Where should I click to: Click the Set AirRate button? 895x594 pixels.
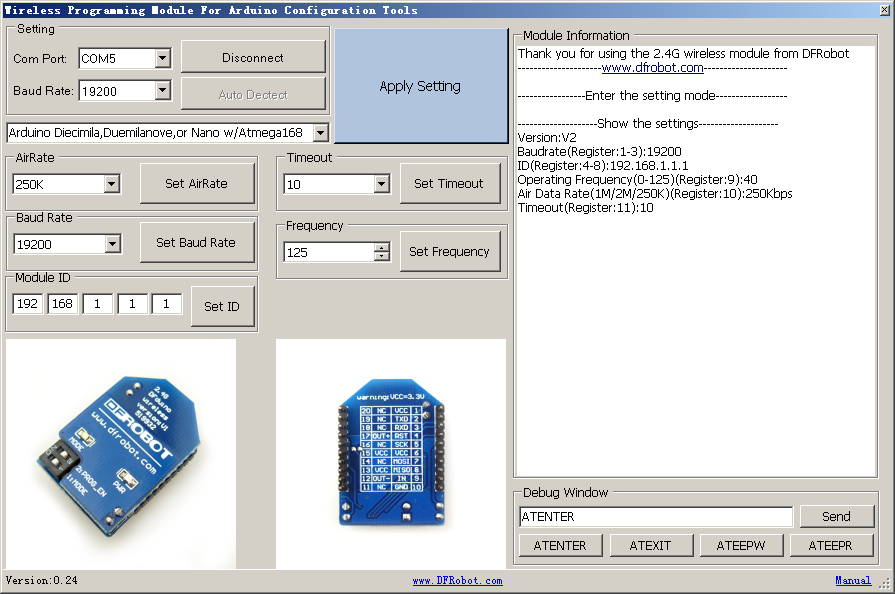197,183
